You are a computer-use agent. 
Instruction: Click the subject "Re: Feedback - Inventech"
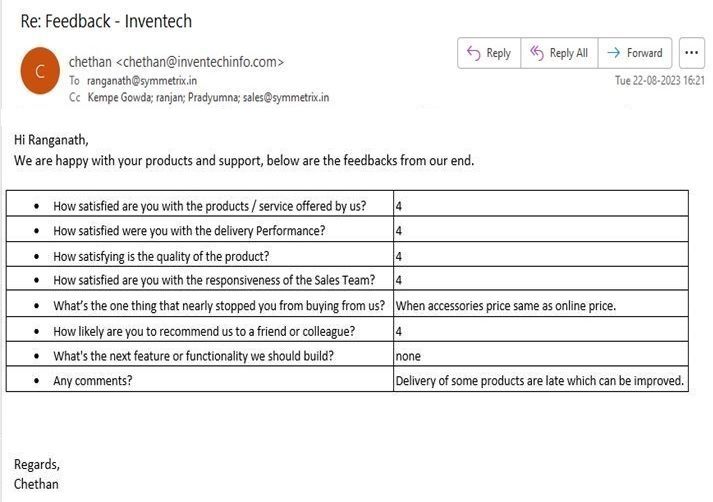106,21
